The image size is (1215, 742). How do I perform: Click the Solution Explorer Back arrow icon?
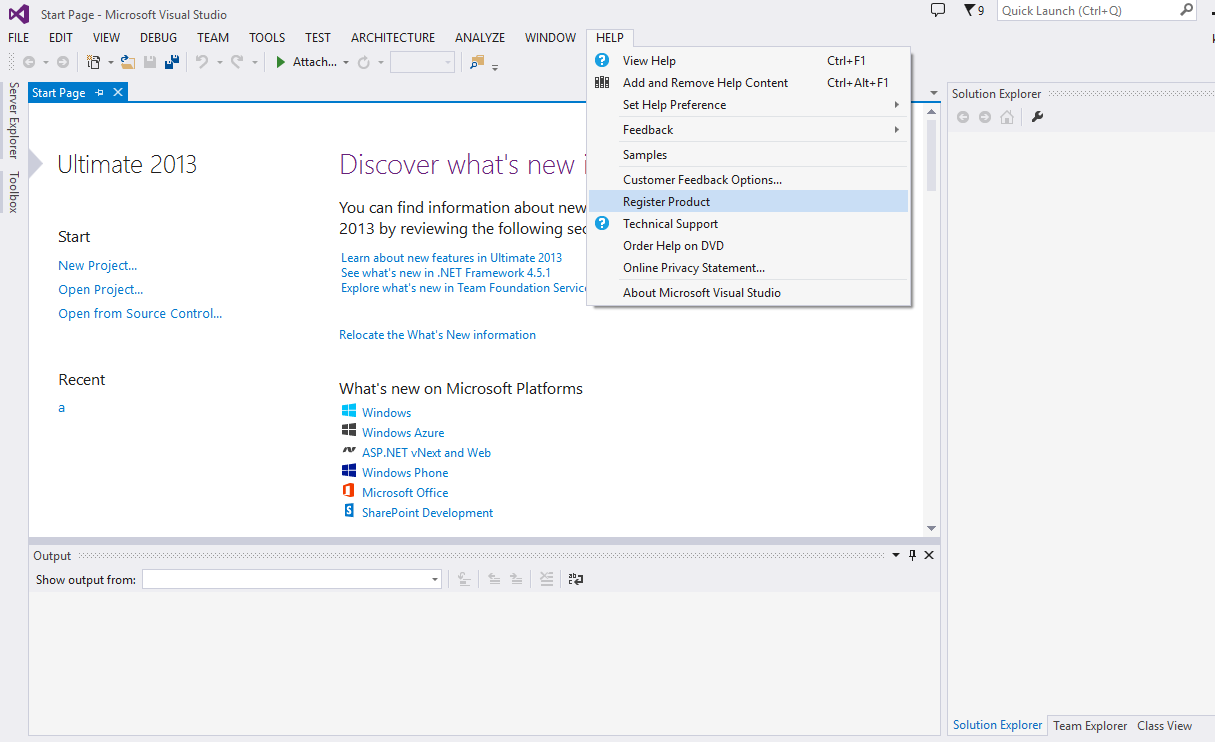963,117
